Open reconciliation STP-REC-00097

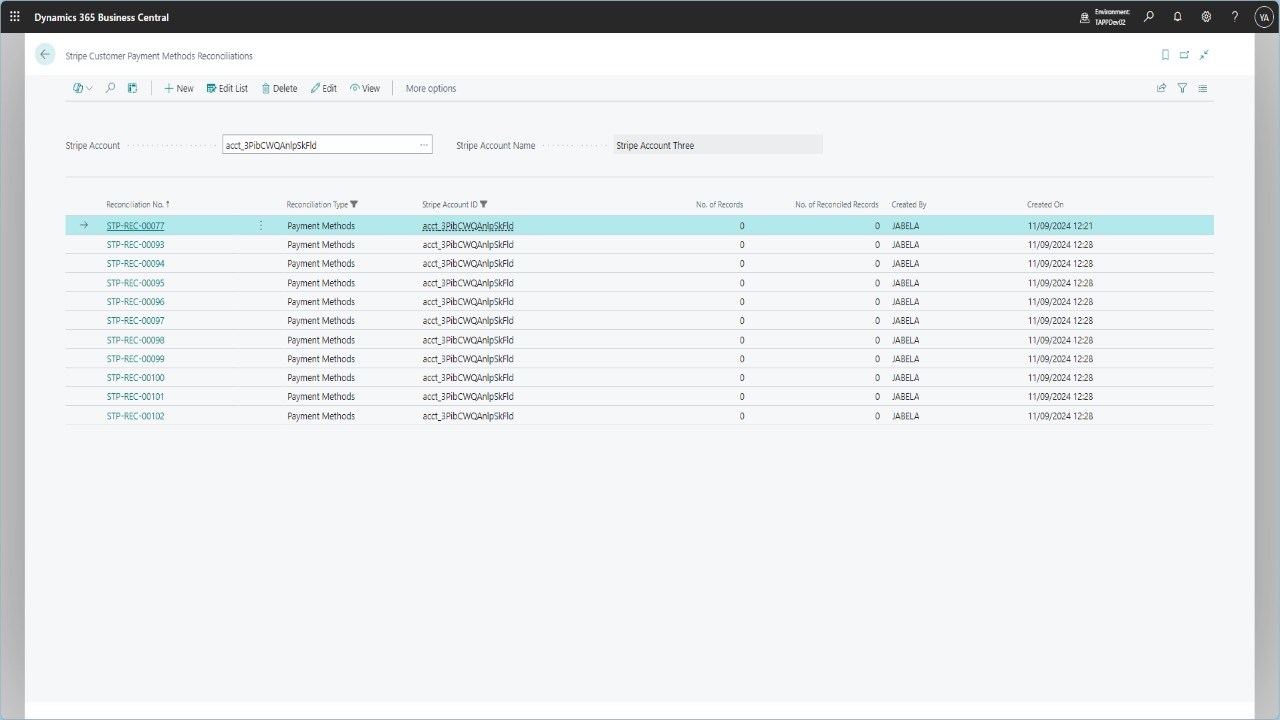tap(135, 320)
